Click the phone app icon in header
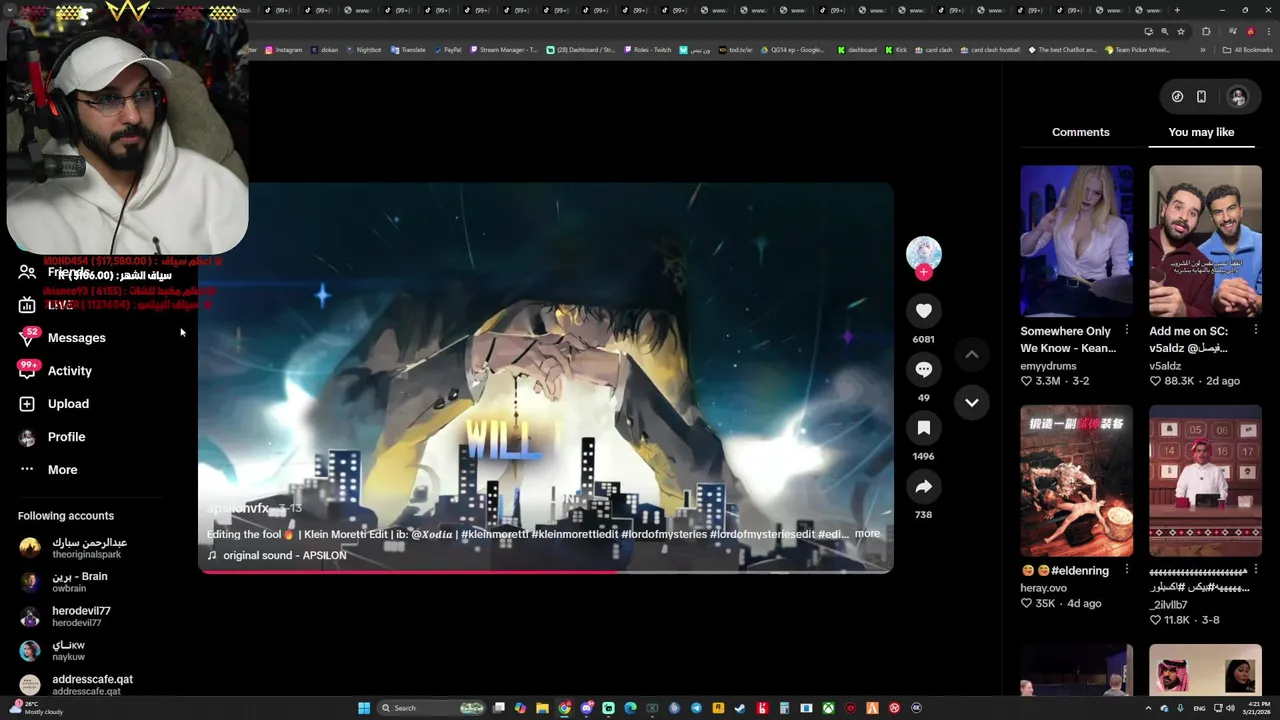Image resolution: width=1280 pixels, height=720 pixels. point(1201,97)
